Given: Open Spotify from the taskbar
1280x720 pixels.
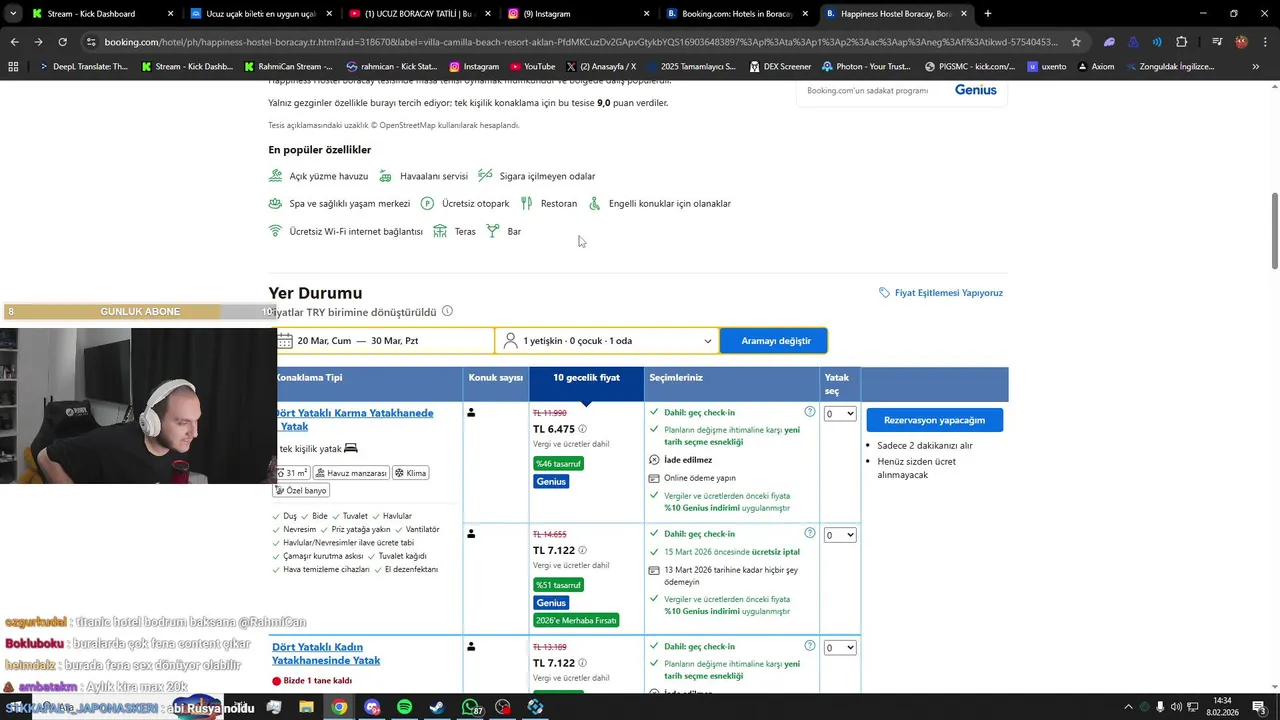Looking at the screenshot, I should [404, 707].
